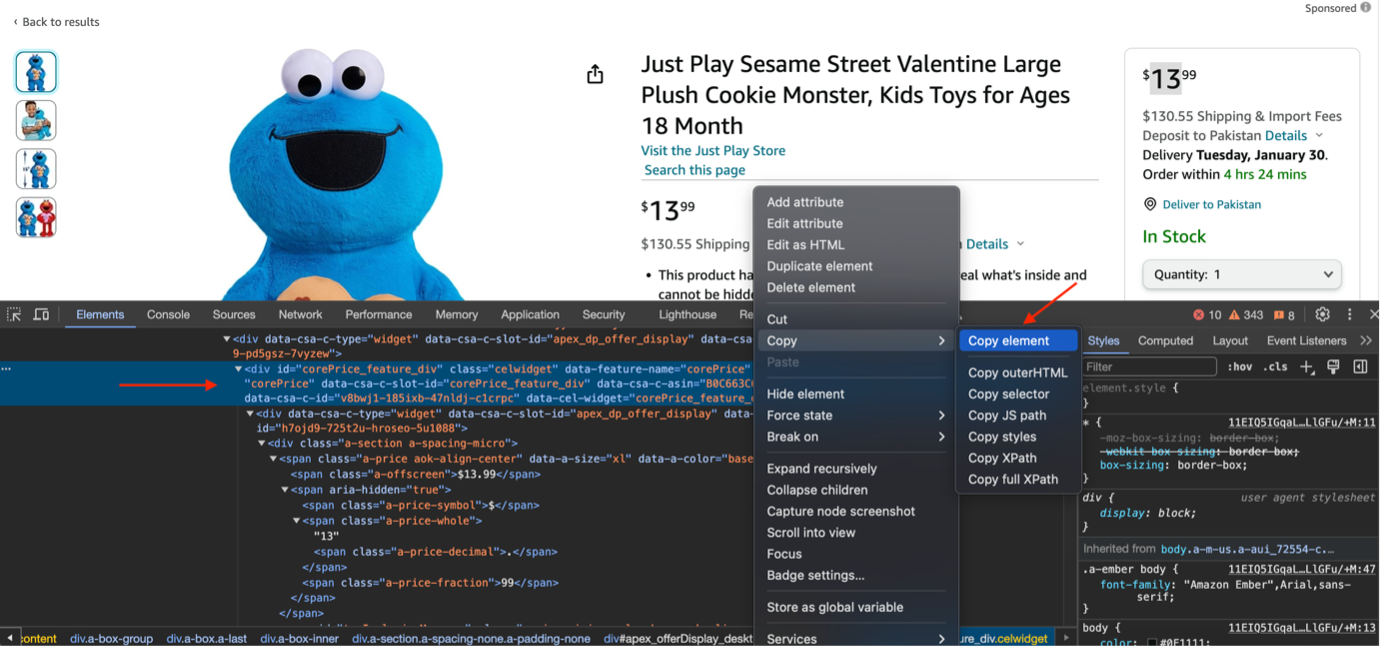Open DevTools settings gear
The height and width of the screenshot is (650, 1384).
click(1323, 315)
